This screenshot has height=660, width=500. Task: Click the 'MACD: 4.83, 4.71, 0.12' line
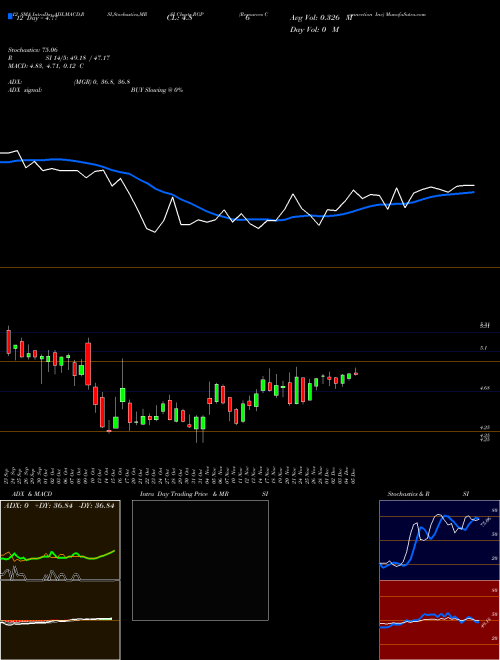point(42,66)
